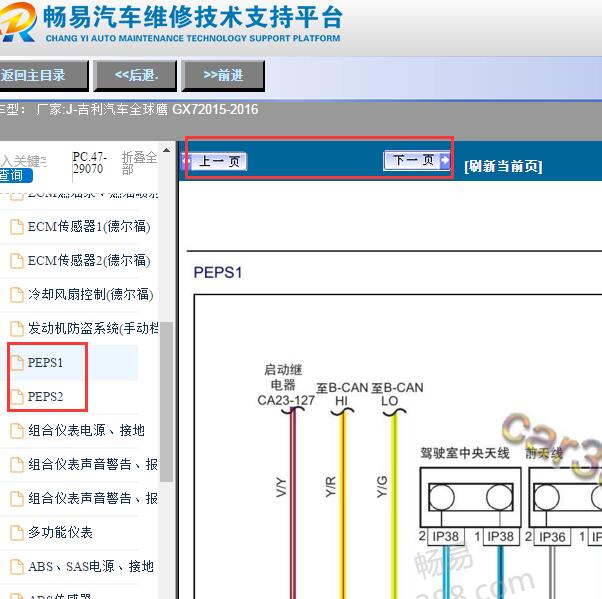This screenshot has width=602, height=599.
Task: Click the keyword search input field
Action: pyautogui.click(x=23, y=161)
